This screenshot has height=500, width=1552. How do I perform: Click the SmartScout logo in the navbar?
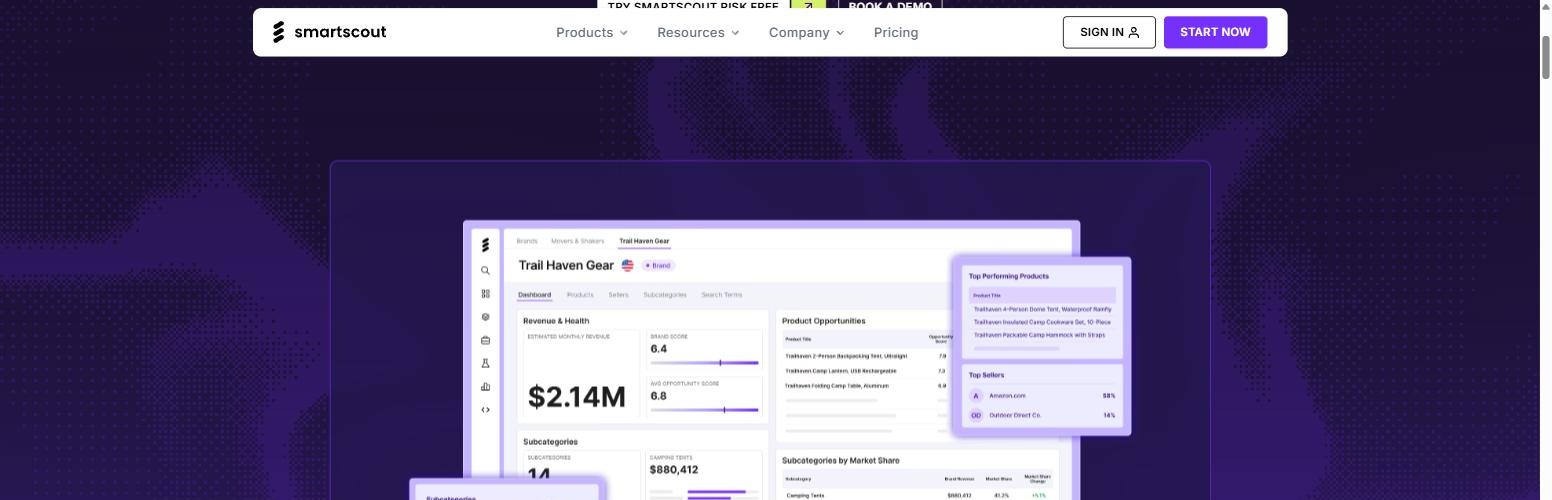[329, 32]
